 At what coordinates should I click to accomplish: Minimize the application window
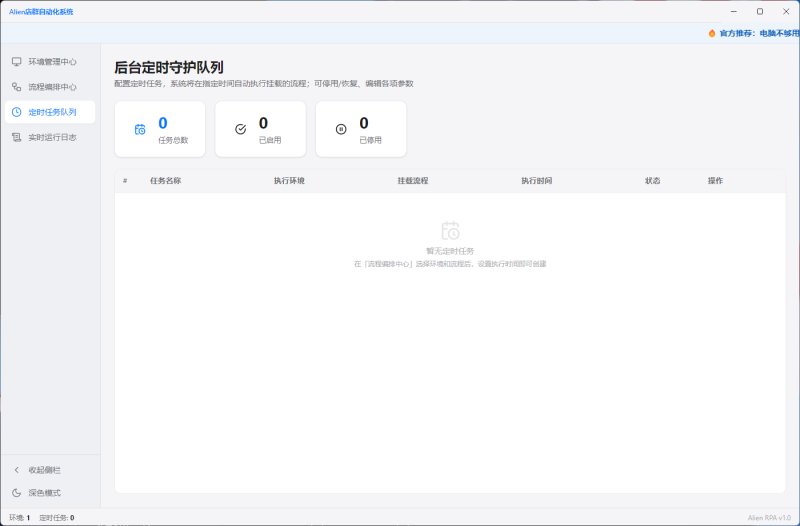click(734, 11)
